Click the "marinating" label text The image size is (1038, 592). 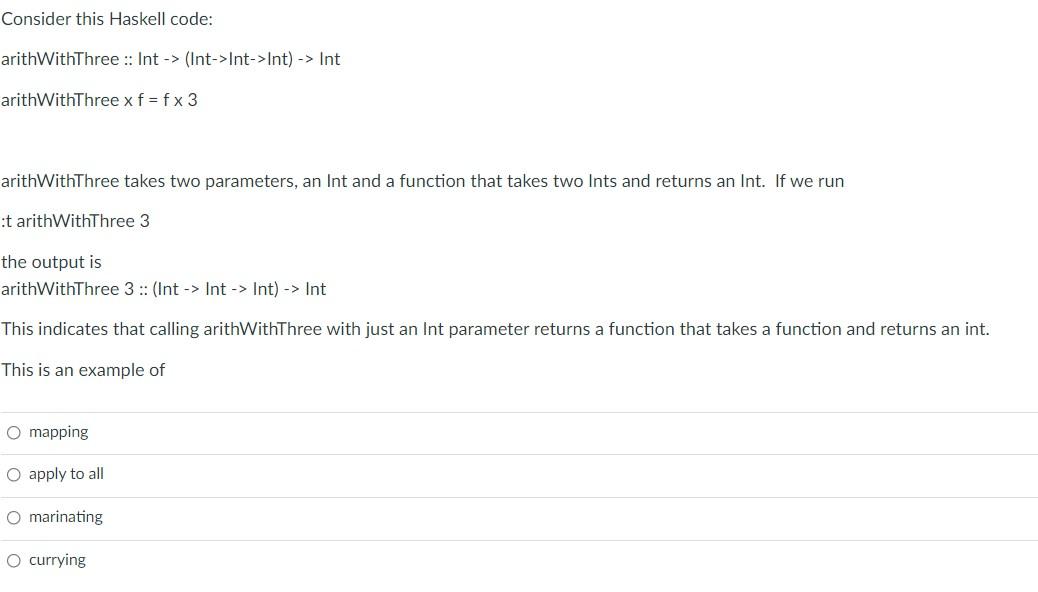[x=65, y=516]
